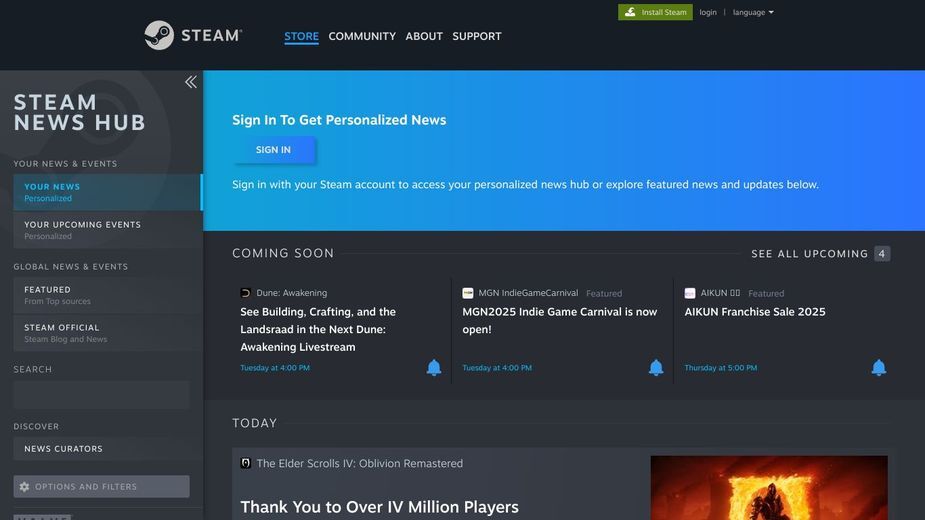Toggle reminder bell for Dune: Awakening livestream
925x520 pixels.
tap(434, 368)
